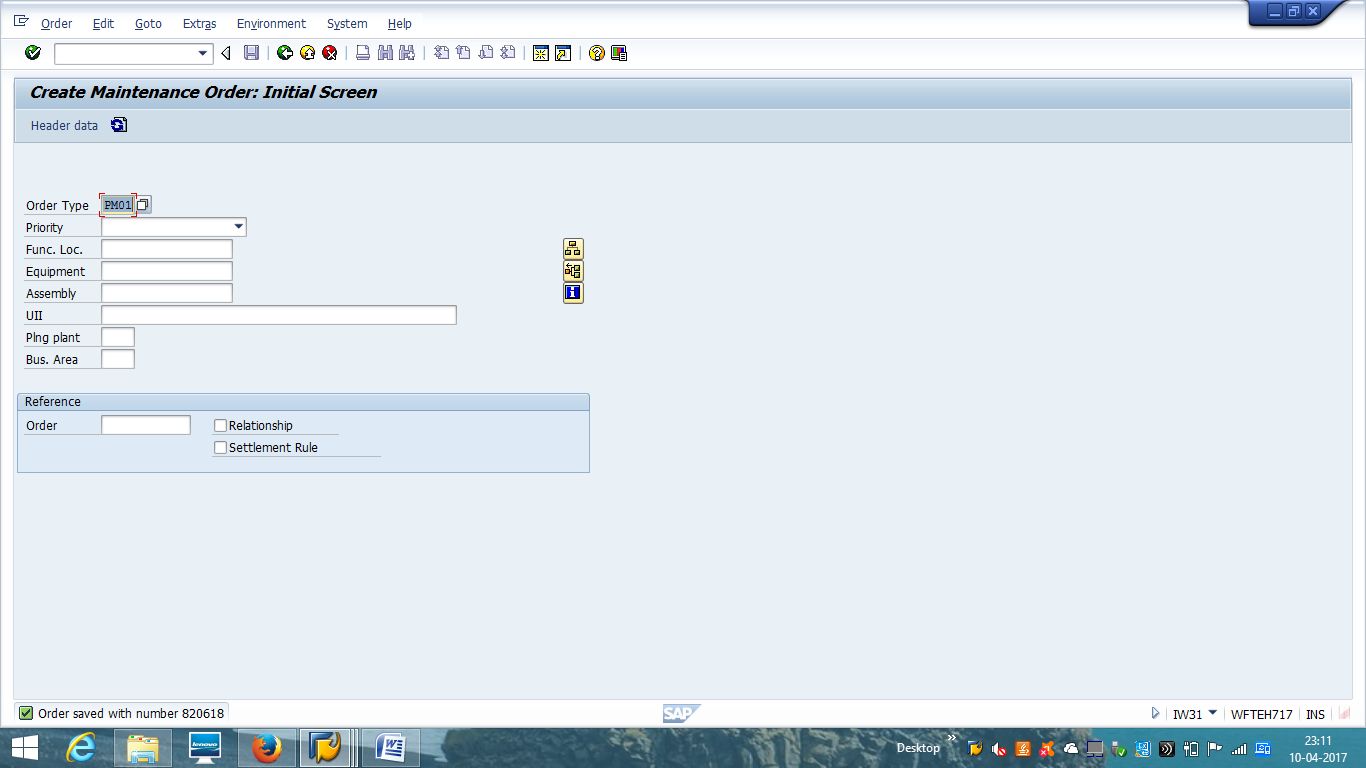Open Internet Explorer from taskbar

[81, 748]
